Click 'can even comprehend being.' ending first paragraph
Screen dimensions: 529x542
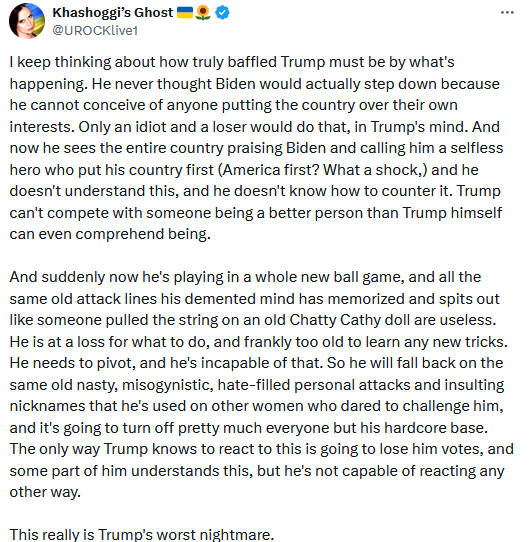[110, 234]
